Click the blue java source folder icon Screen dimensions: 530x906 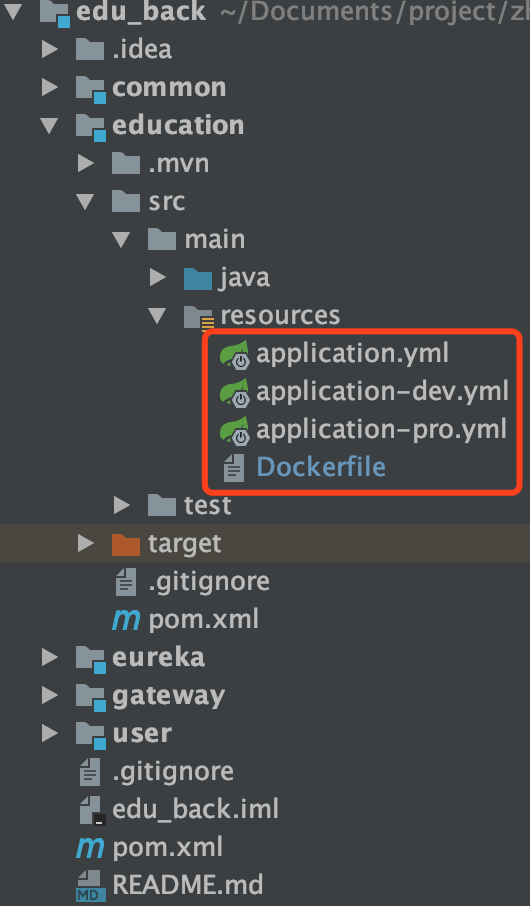click(198, 278)
